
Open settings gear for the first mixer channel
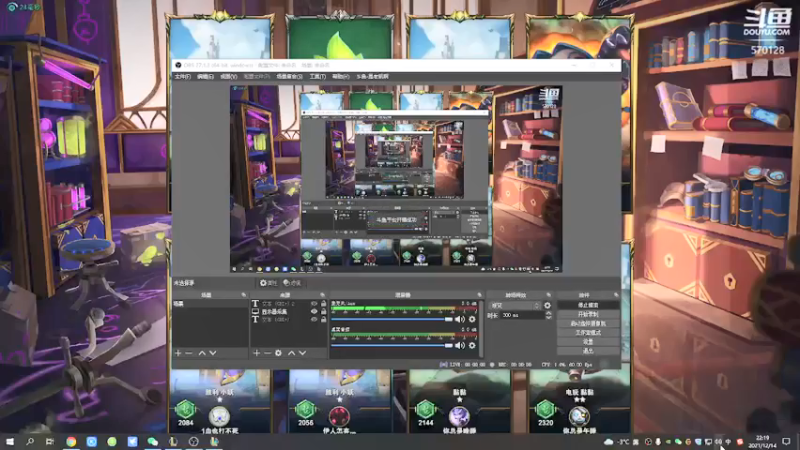point(472,319)
